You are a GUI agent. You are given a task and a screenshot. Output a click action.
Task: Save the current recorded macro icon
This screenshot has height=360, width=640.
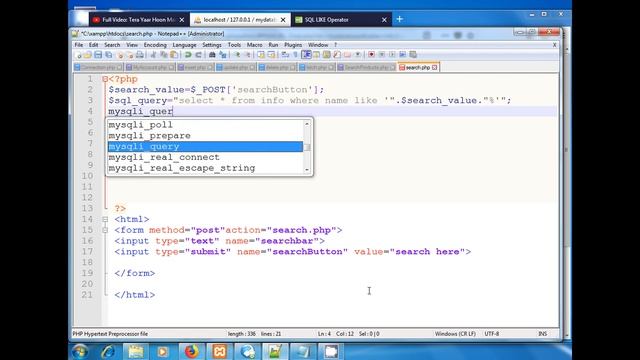click(x=413, y=54)
